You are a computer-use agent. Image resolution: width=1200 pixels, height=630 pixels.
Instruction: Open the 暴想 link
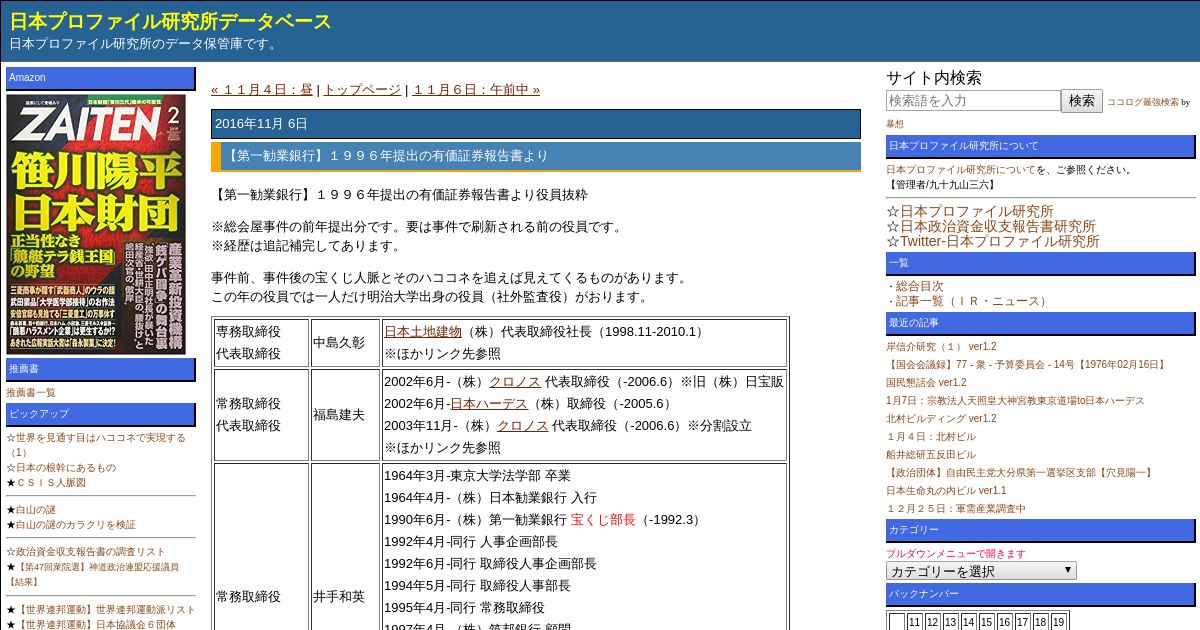894,124
